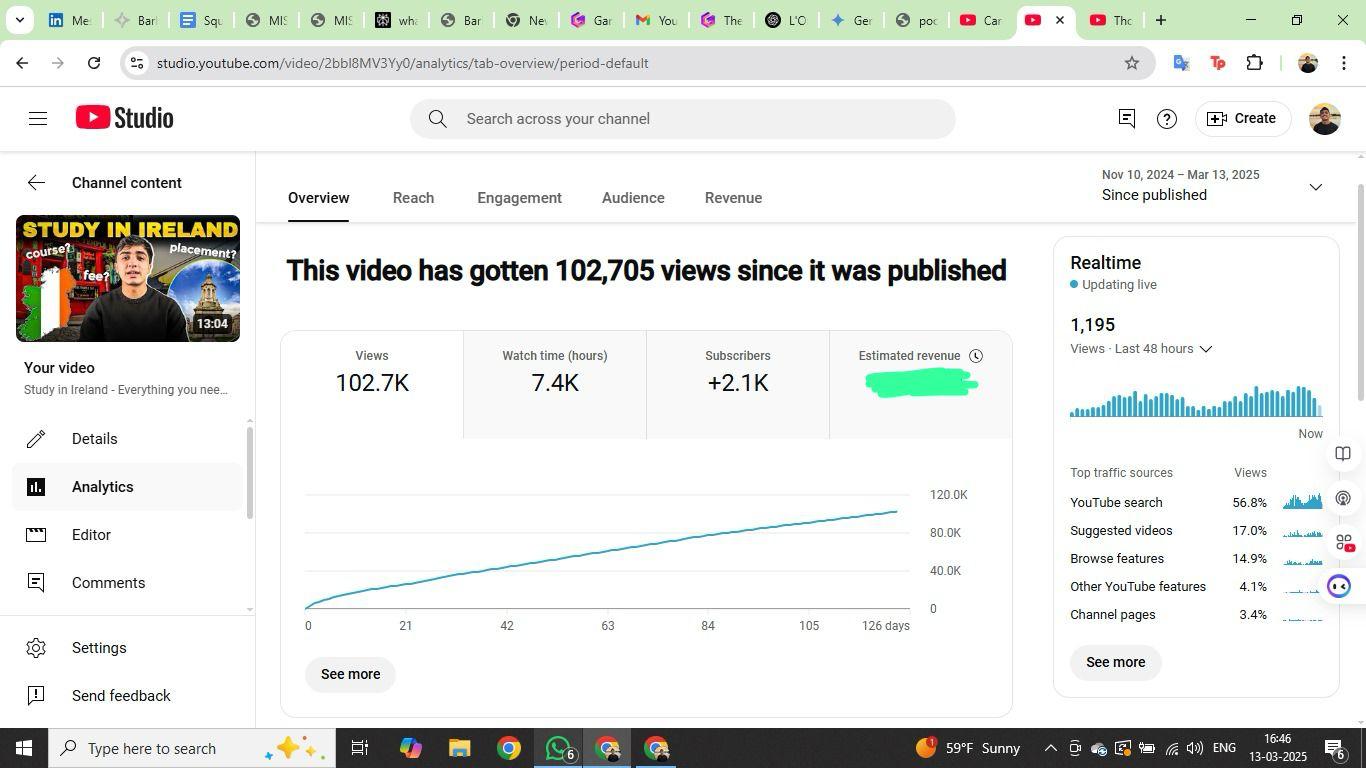
Task: Bookmark this page with star icon
Action: pos(1131,63)
